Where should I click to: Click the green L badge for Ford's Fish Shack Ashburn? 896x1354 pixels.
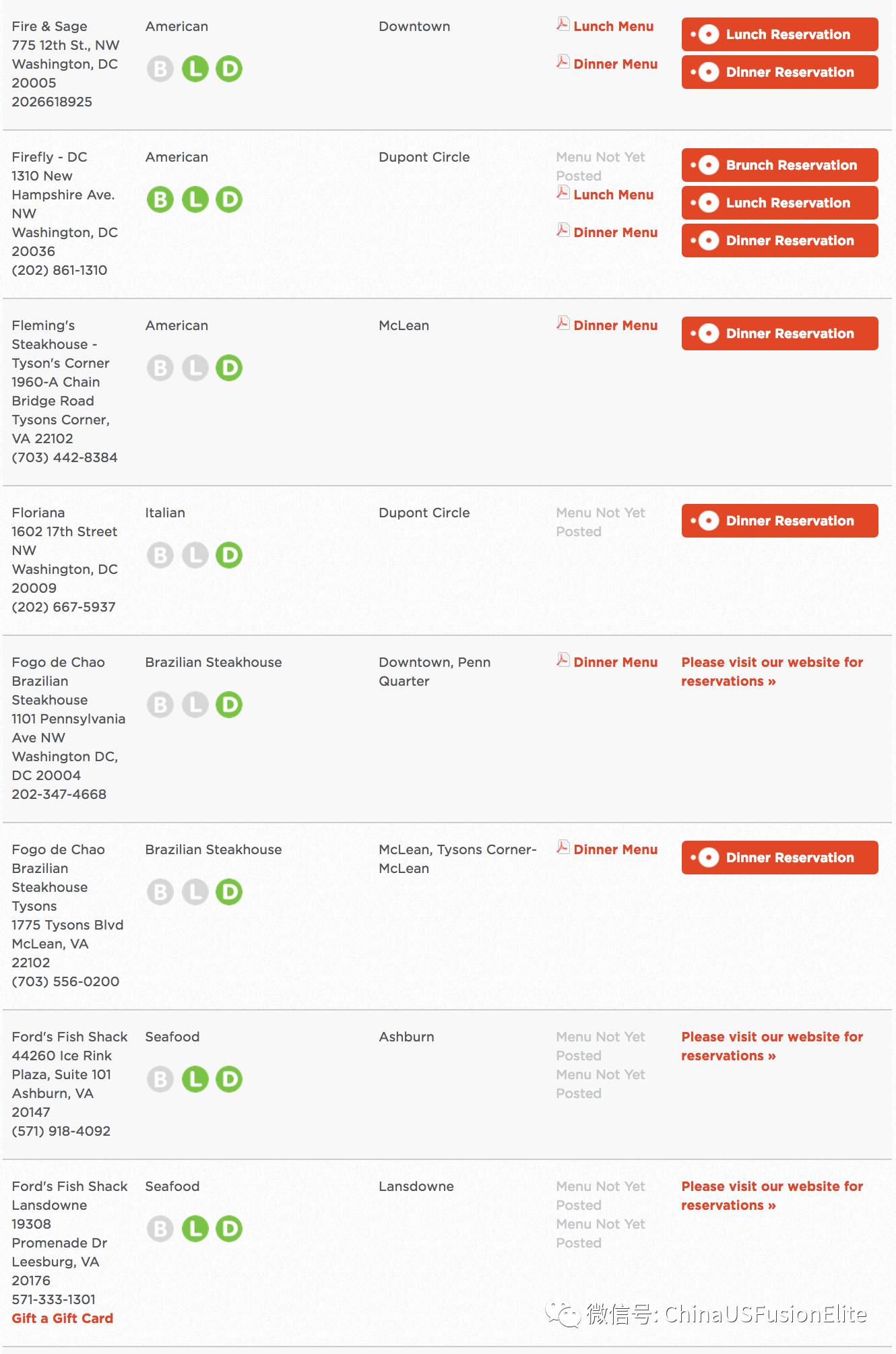(x=195, y=1079)
